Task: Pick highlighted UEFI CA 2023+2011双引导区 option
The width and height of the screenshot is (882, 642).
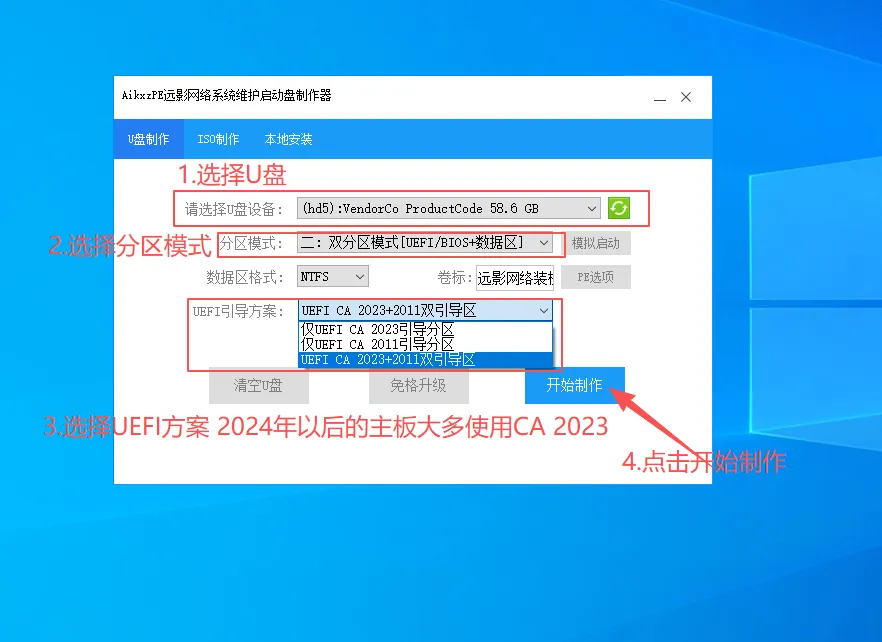Action: point(425,360)
